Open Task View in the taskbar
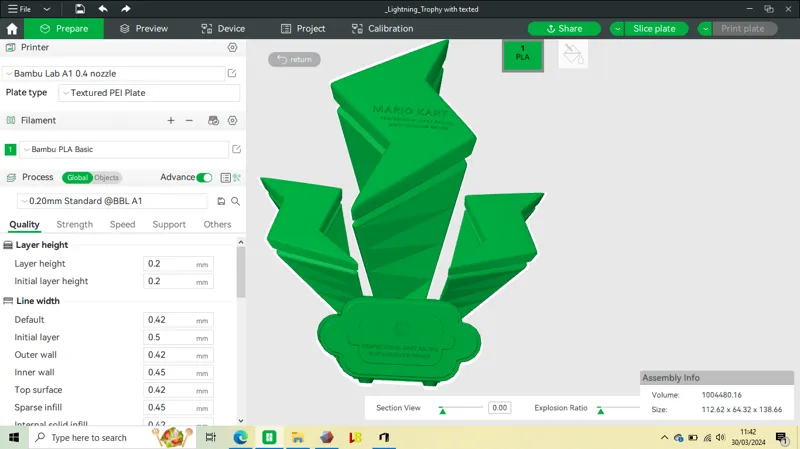This screenshot has height=449, width=800. [211, 437]
